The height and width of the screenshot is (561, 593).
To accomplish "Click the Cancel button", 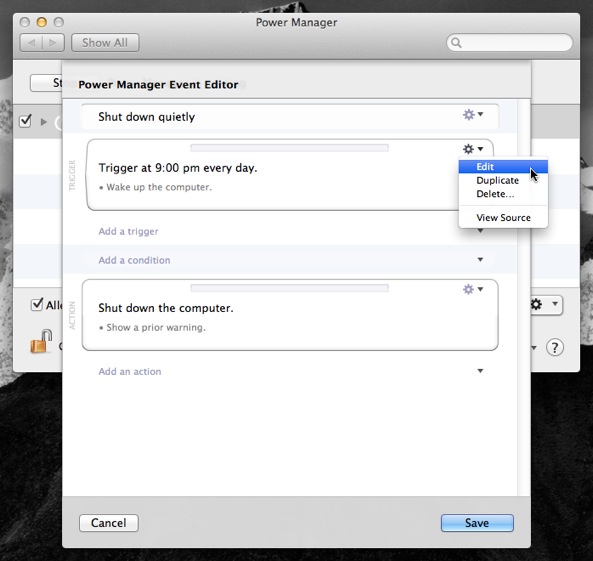I will pos(109,523).
